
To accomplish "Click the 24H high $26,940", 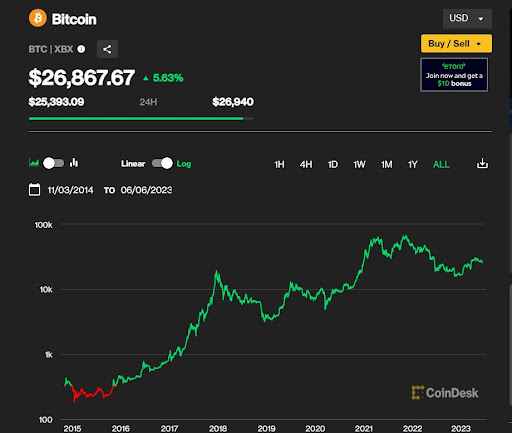I will click(233, 102).
